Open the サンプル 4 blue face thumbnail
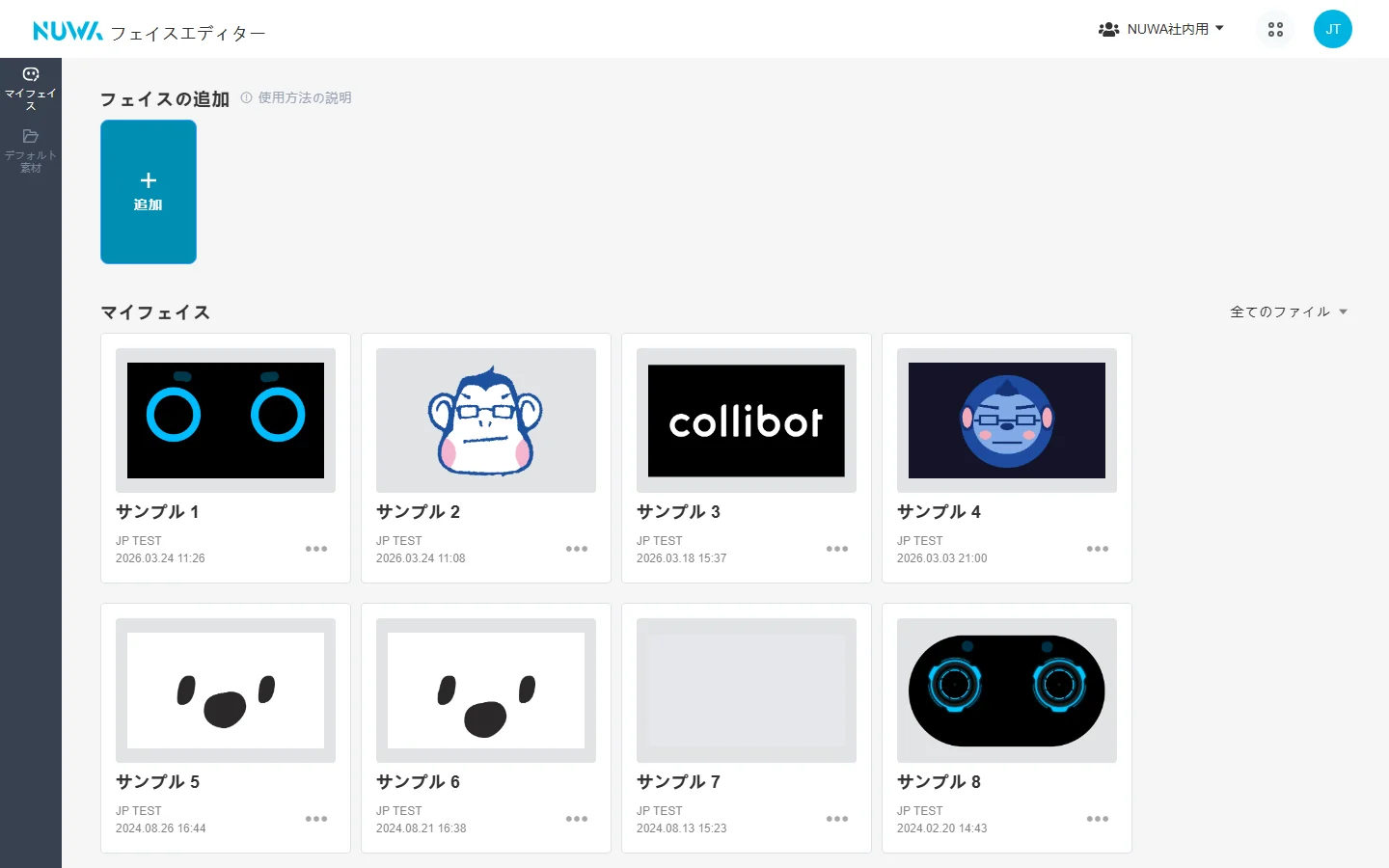 click(x=1007, y=420)
